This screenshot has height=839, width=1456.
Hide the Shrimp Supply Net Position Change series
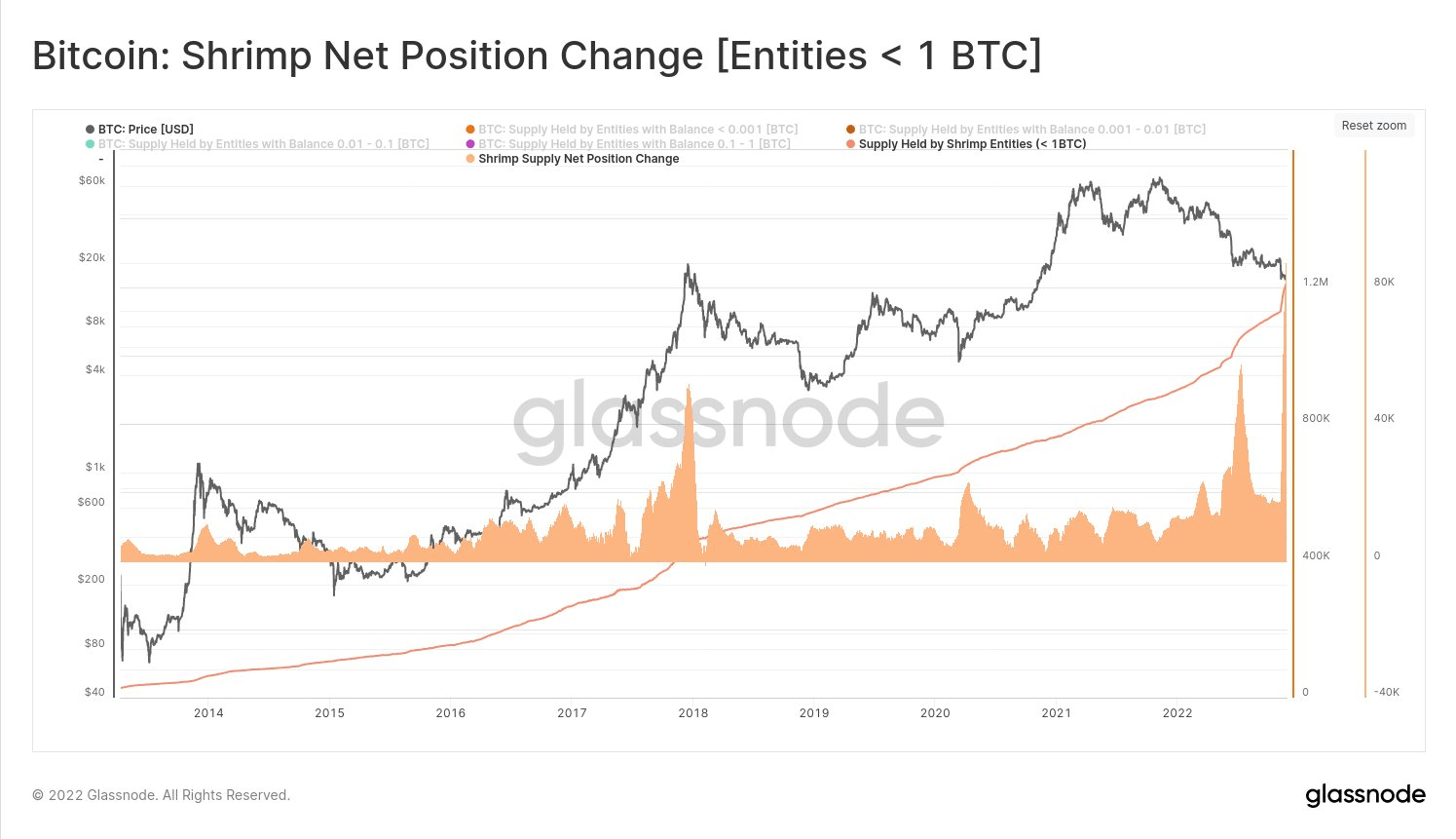click(579, 159)
